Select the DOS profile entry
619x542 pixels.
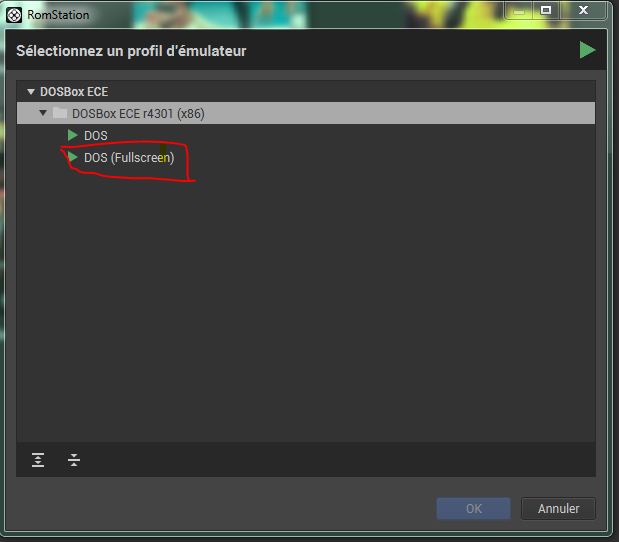[96, 135]
